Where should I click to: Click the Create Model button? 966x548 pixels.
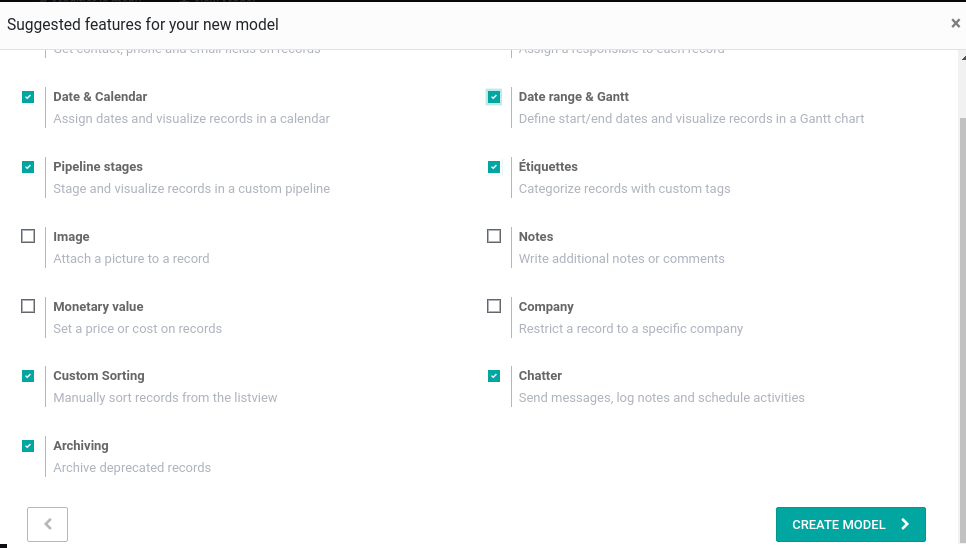850,524
